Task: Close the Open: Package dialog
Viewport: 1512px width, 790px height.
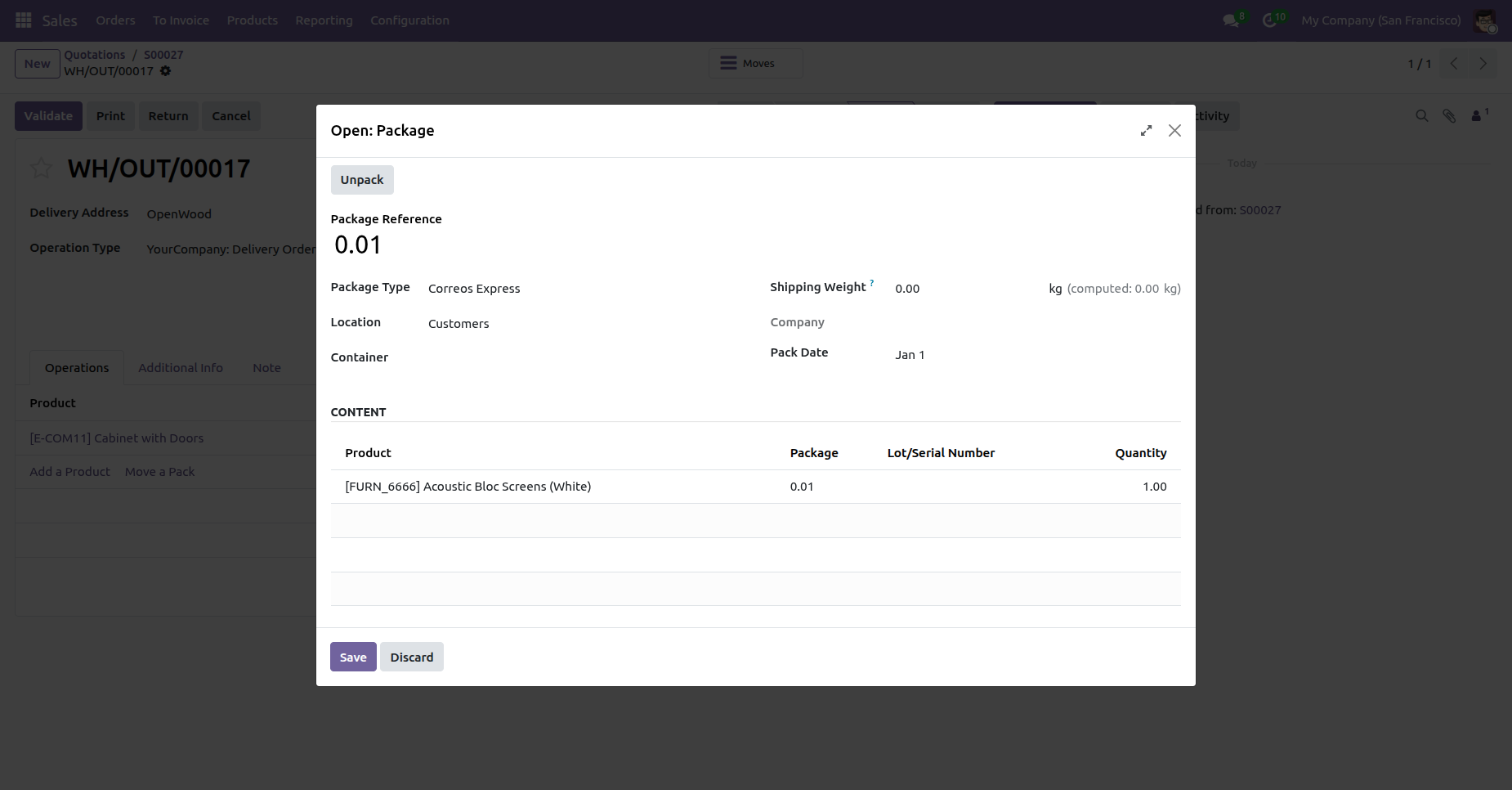Action: (1174, 131)
